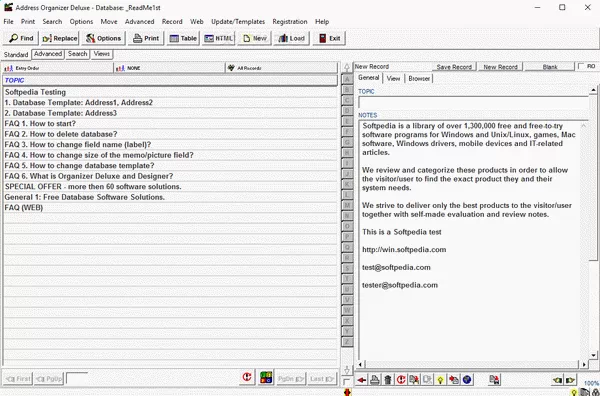Open the Replace tool
600x396 pixels.
pos(59,38)
